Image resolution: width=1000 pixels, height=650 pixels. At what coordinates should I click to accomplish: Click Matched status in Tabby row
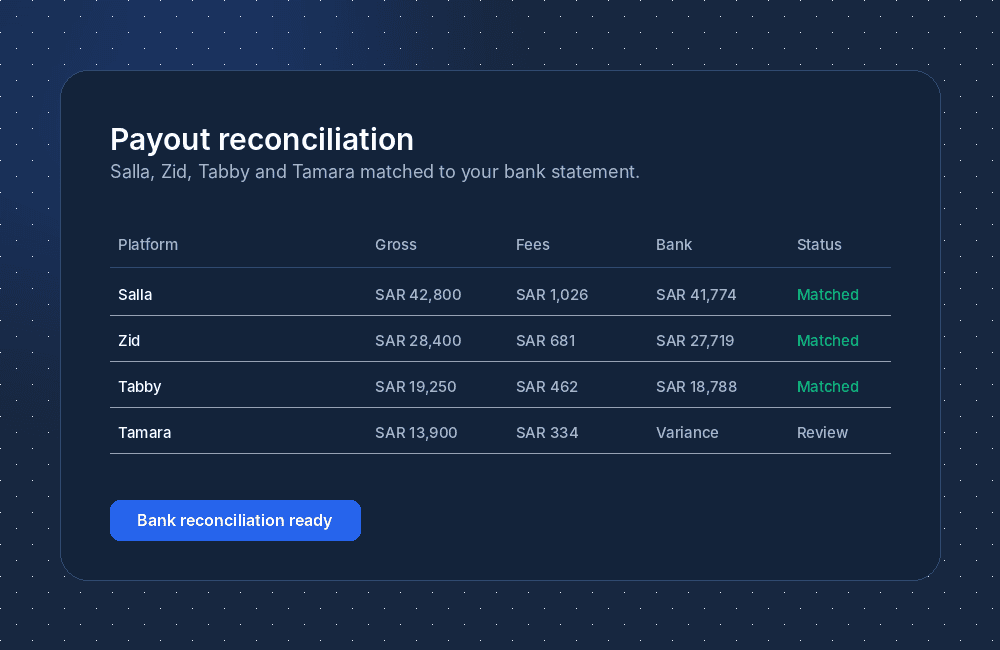828,387
